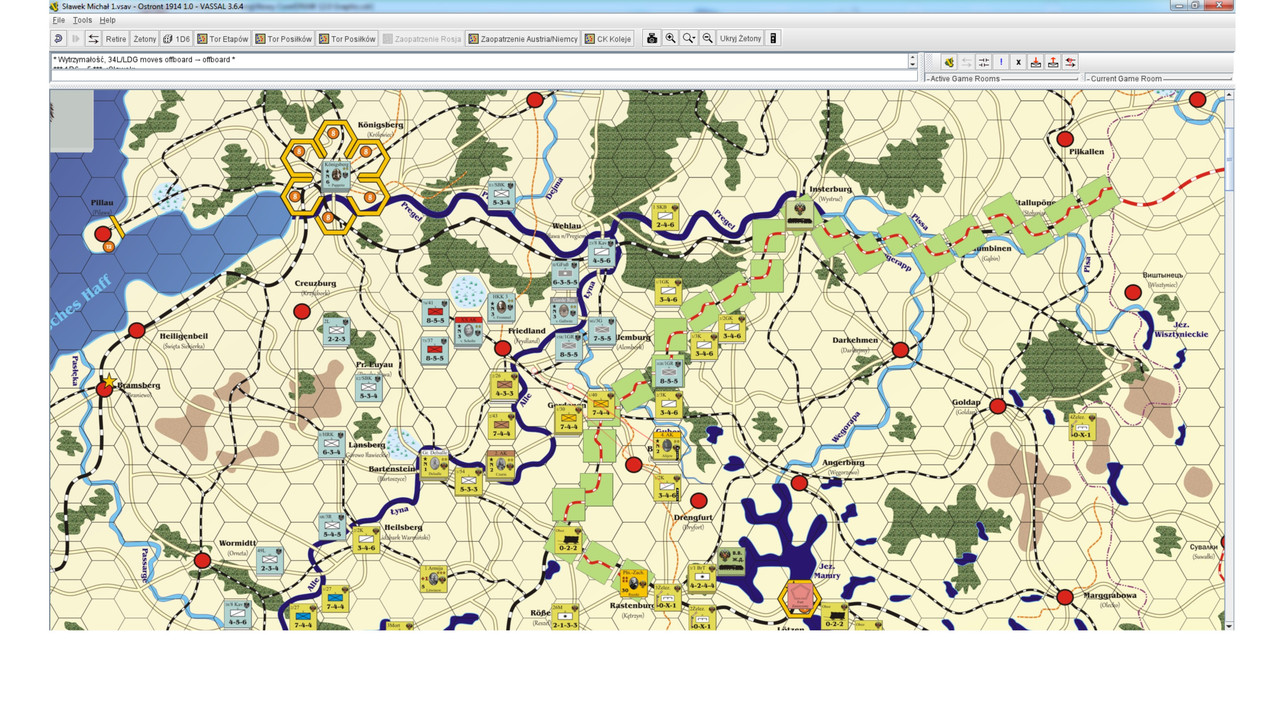Image resolution: width=1280 pixels, height=709 pixels.
Task: Select the -0-X-1 counter south of Goldap
Action: pyautogui.click(x=1081, y=428)
